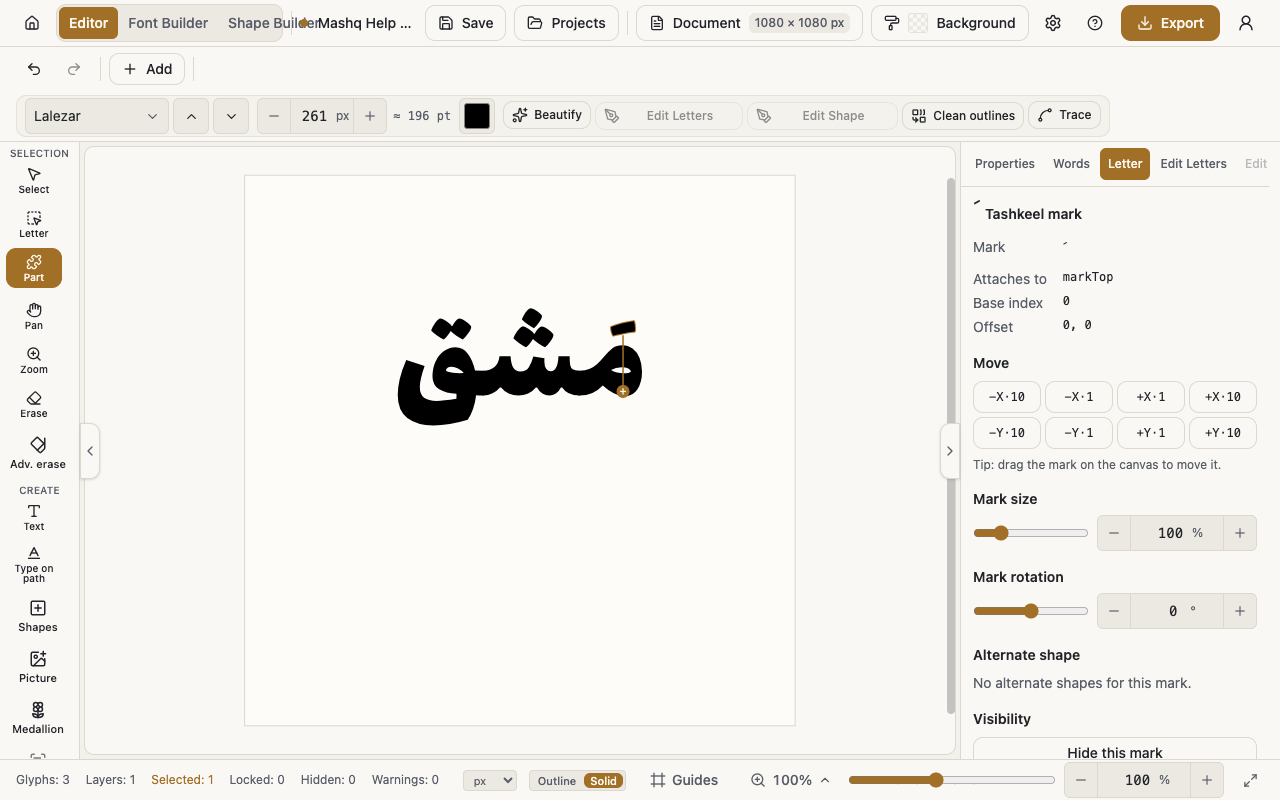The height and width of the screenshot is (800, 1280).
Task: Adjust the Mark size slider
Action: [1030, 533]
